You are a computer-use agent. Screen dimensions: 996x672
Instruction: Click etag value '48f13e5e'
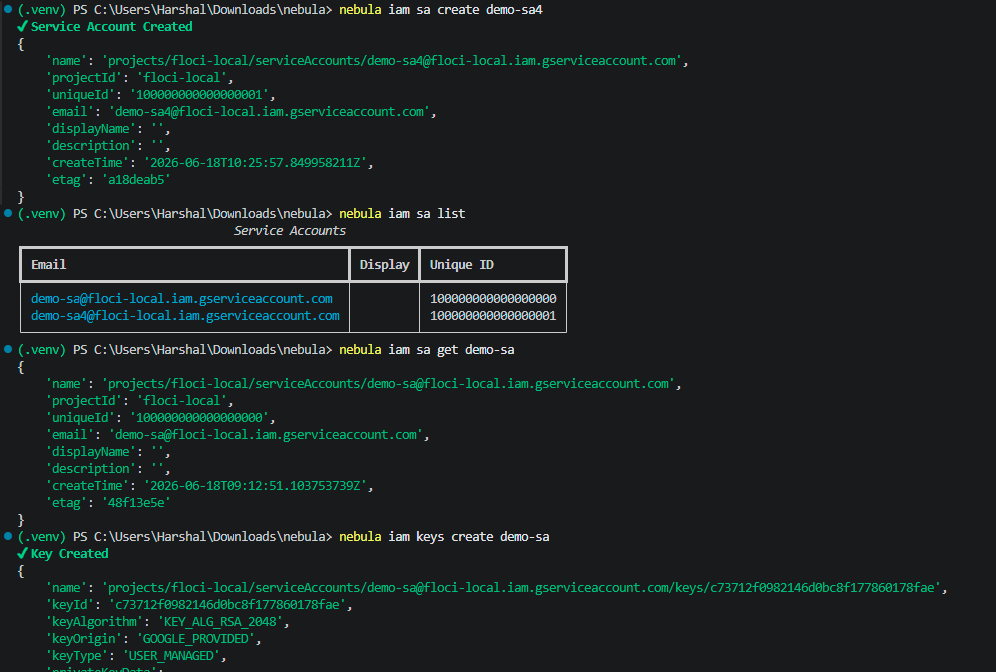[136, 502]
